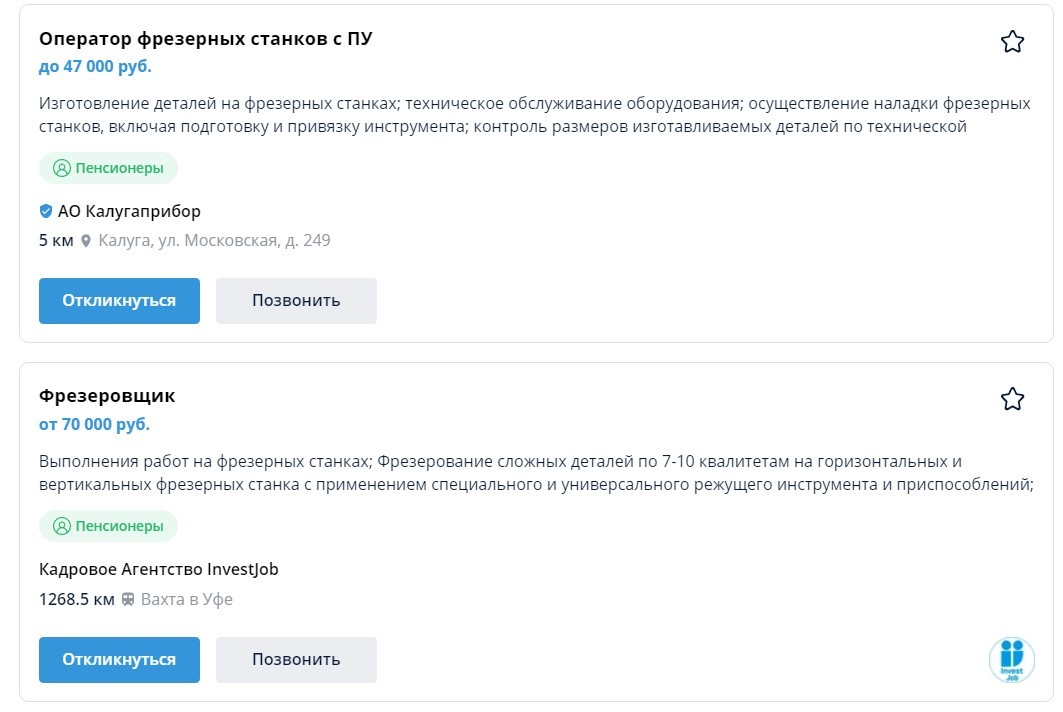Click the train icon beside Вахта в Уфе

(x=128, y=600)
